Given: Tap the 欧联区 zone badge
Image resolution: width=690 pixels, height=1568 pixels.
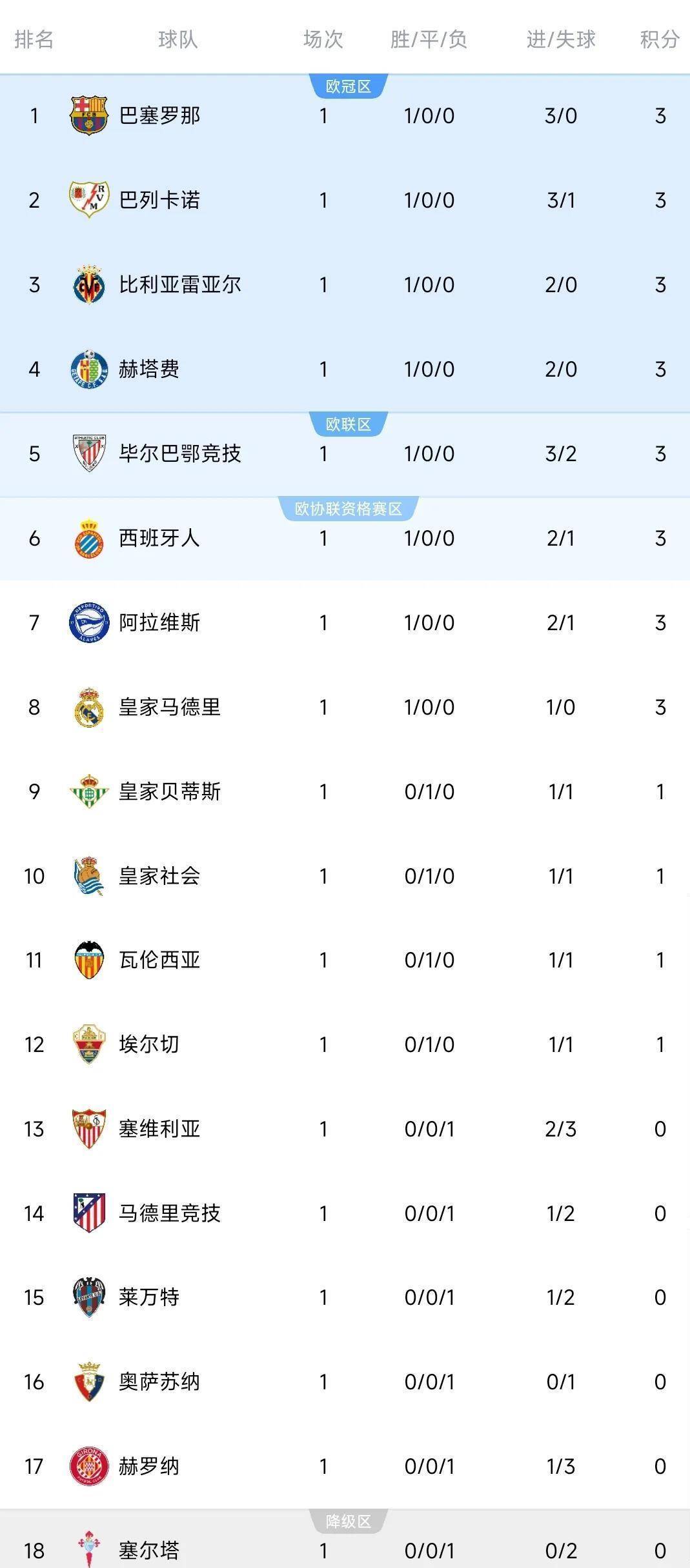Looking at the screenshot, I should pyautogui.click(x=349, y=424).
